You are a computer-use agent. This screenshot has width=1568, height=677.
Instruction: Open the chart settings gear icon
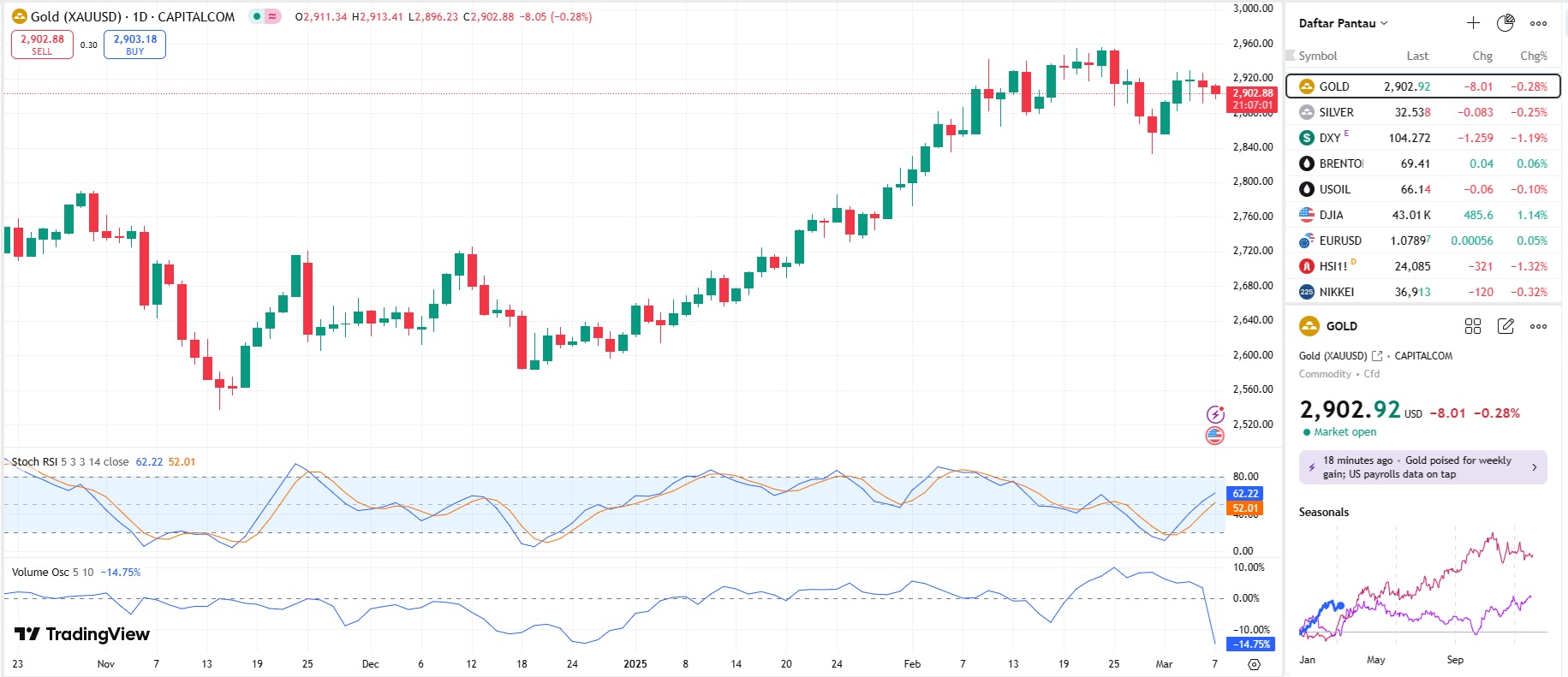(1254, 664)
